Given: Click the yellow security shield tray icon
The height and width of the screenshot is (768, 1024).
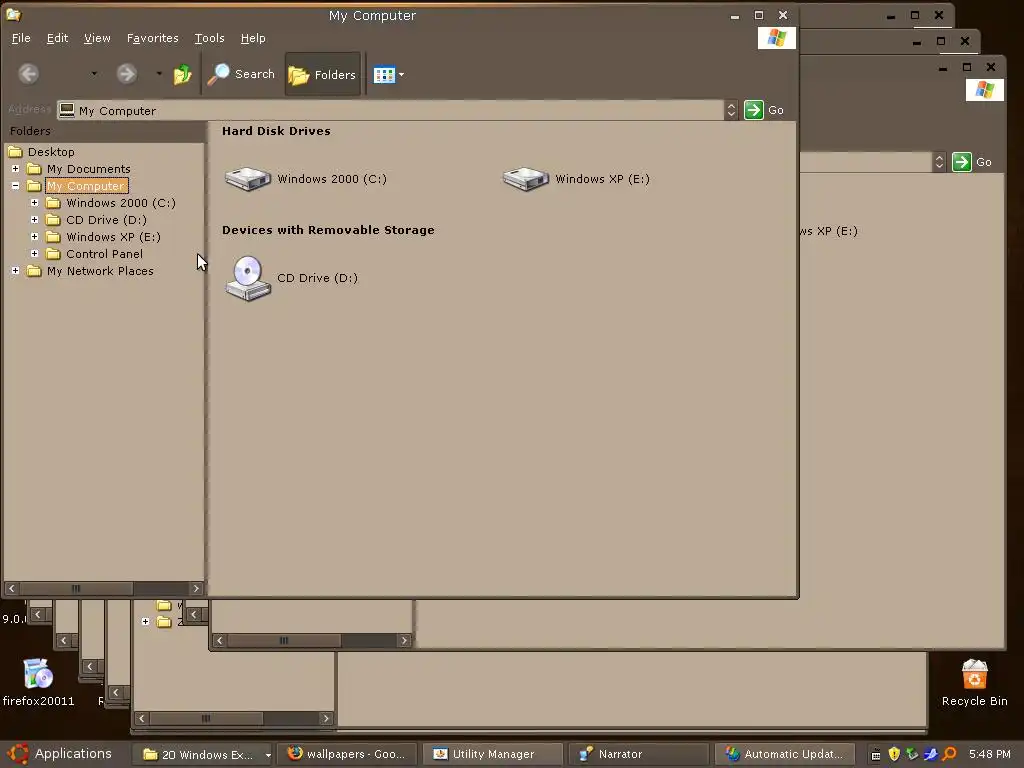Looking at the screenshot, I should click(x=894, y=754).
